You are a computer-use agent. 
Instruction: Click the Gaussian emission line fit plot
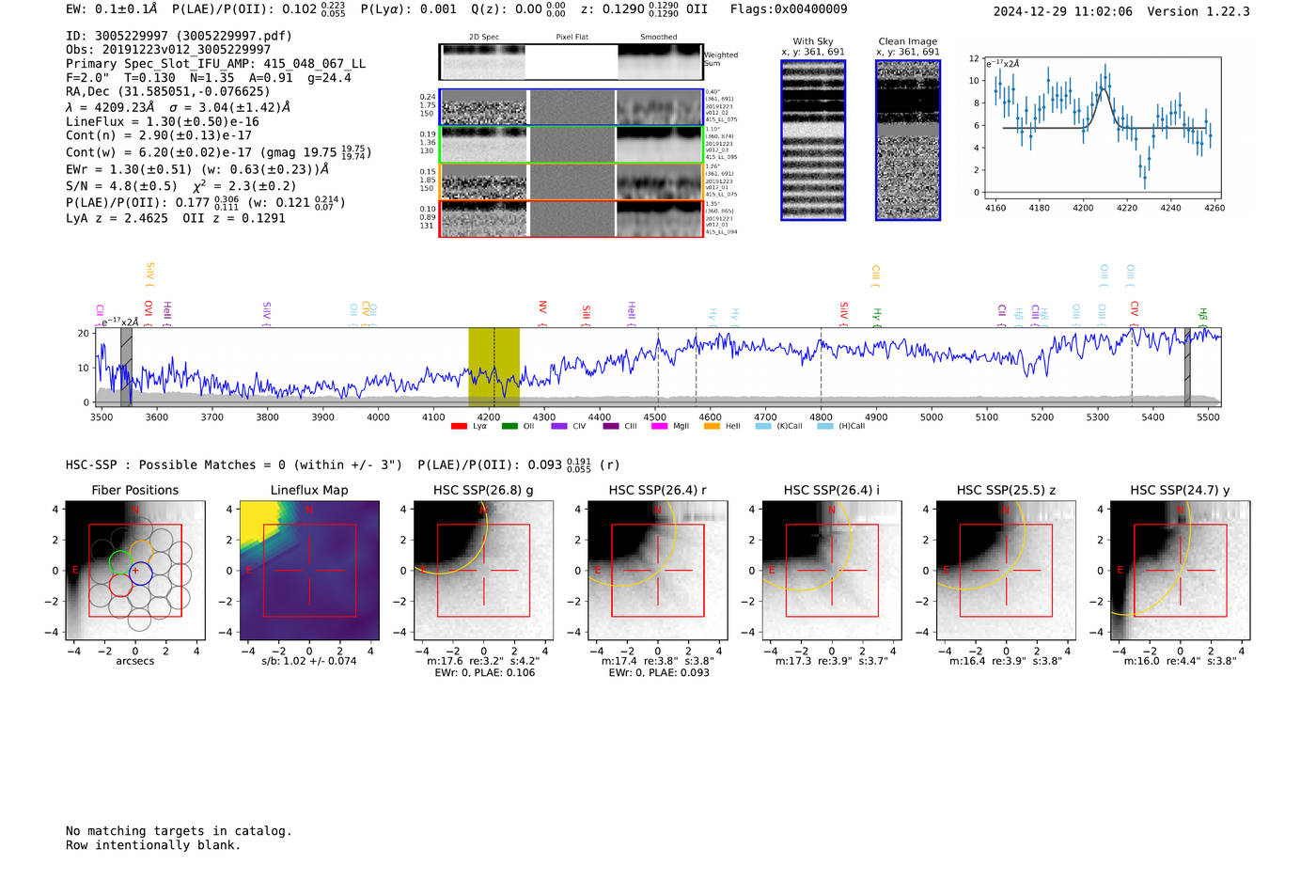coord(1102,128)
